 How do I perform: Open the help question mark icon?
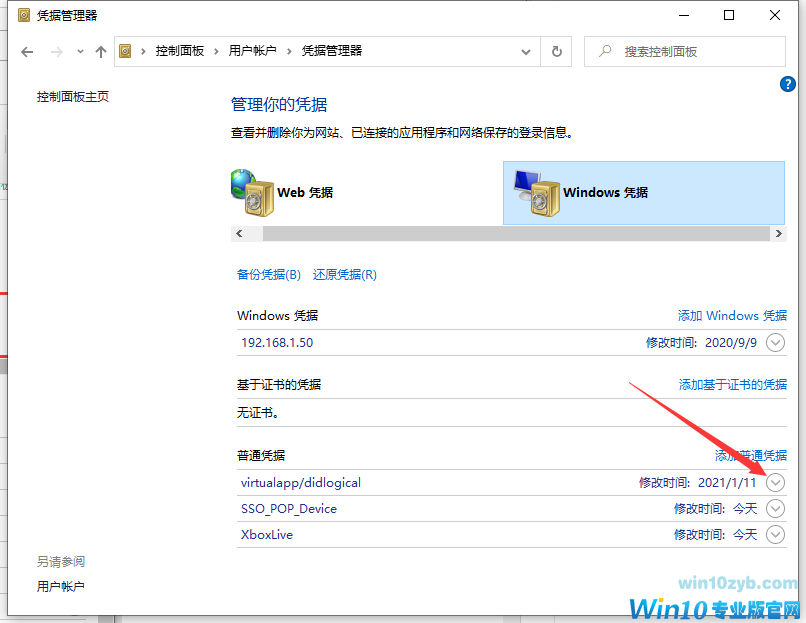click(x=788, y=84)
